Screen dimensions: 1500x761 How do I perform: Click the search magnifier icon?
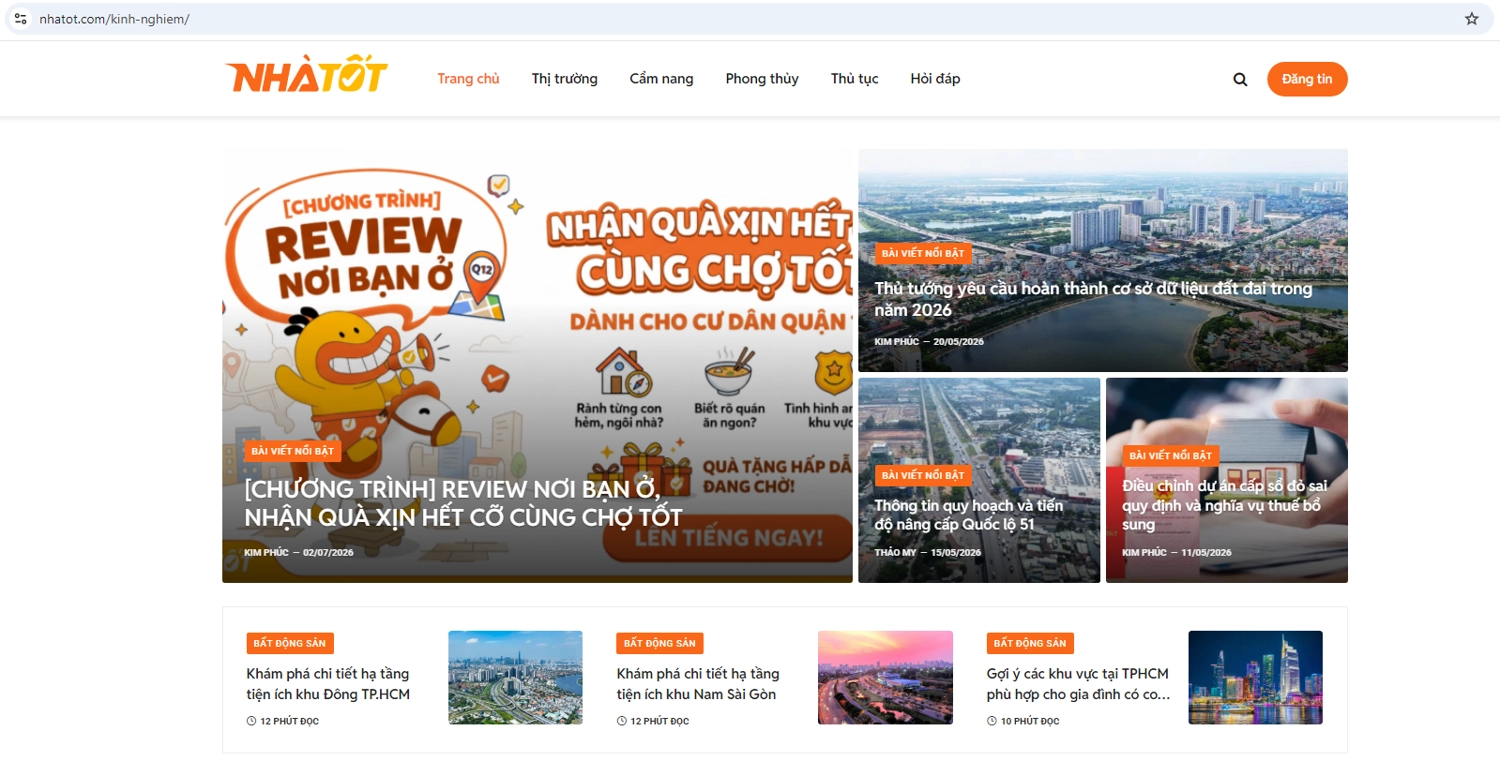[x=1240, y=80]
